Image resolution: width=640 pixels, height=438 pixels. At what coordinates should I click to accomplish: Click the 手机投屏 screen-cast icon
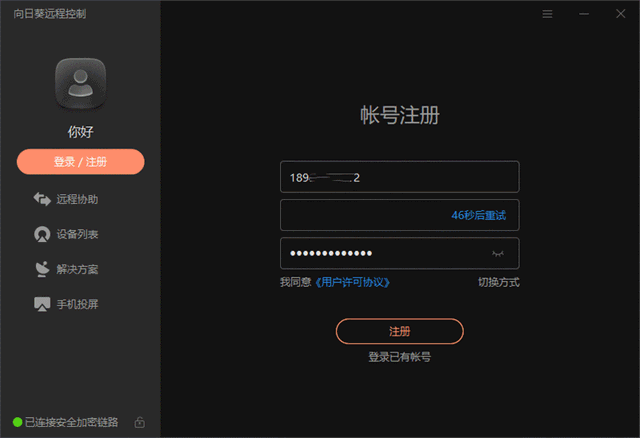coord(42,304)
